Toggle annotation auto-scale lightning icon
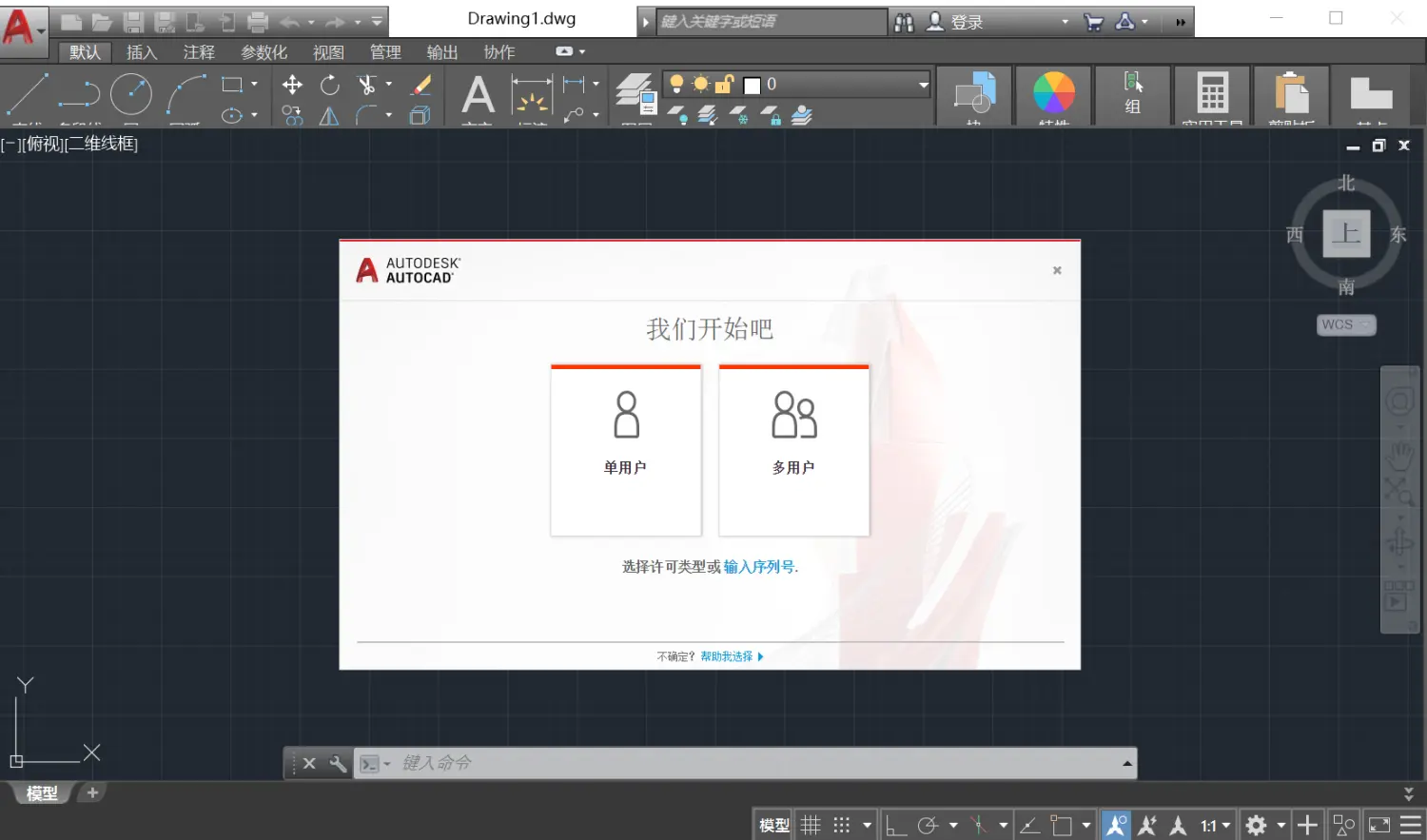This screenshot has height=840, width=1427. (x=1147, y=825)
